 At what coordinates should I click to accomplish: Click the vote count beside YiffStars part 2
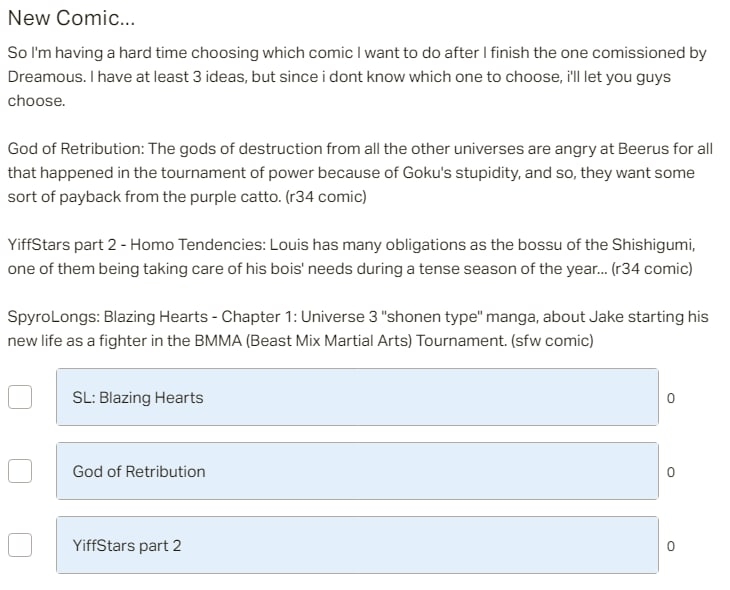pos(670,546)
